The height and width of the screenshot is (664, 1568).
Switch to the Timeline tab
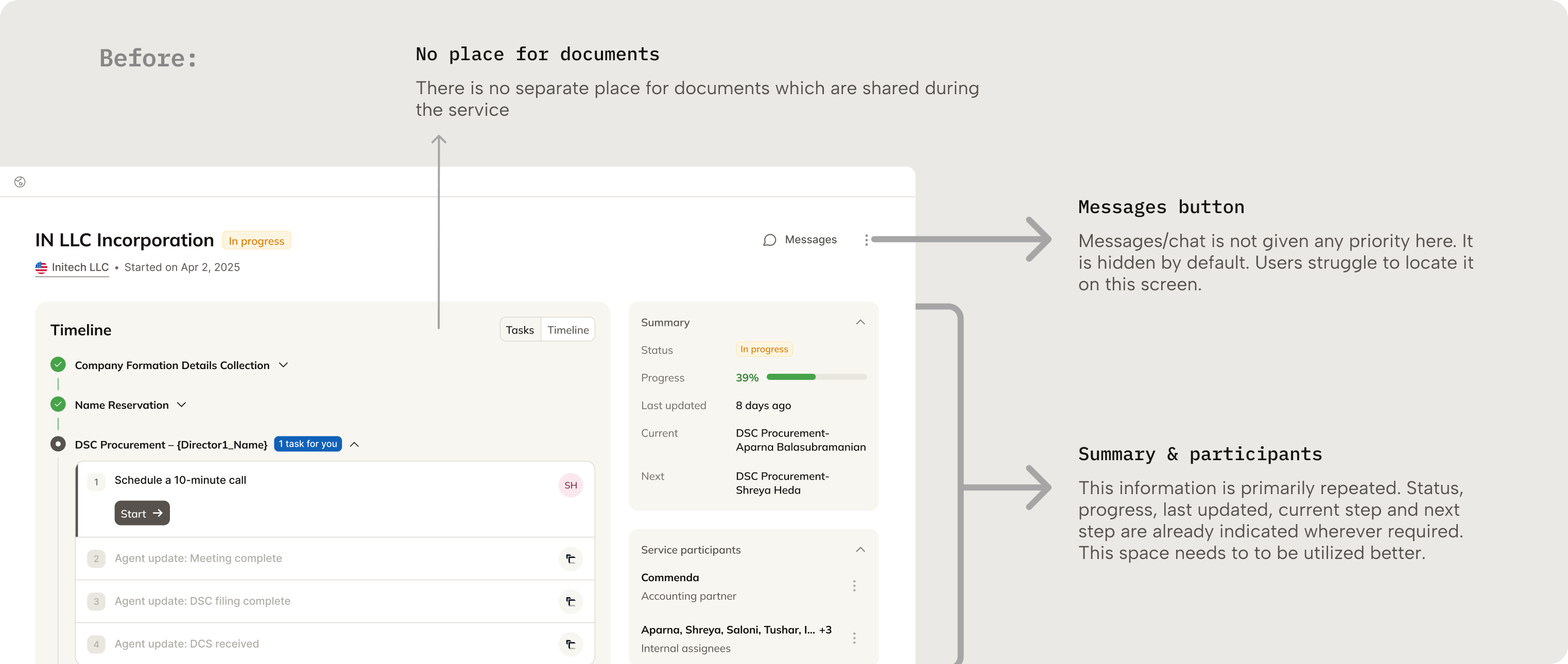[568, 329]
